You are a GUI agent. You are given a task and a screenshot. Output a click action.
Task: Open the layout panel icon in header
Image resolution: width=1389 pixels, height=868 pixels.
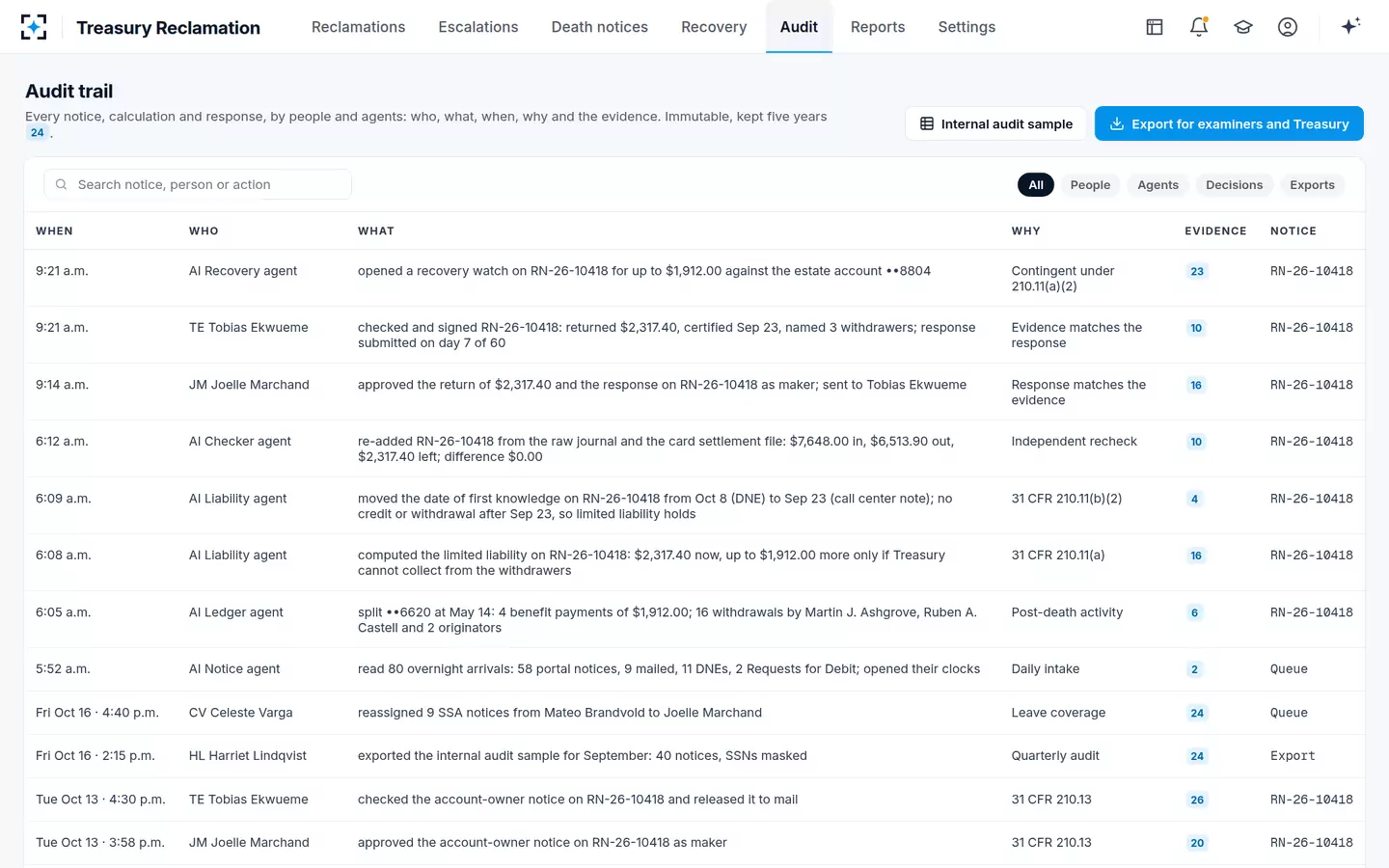coord(1155,27)
